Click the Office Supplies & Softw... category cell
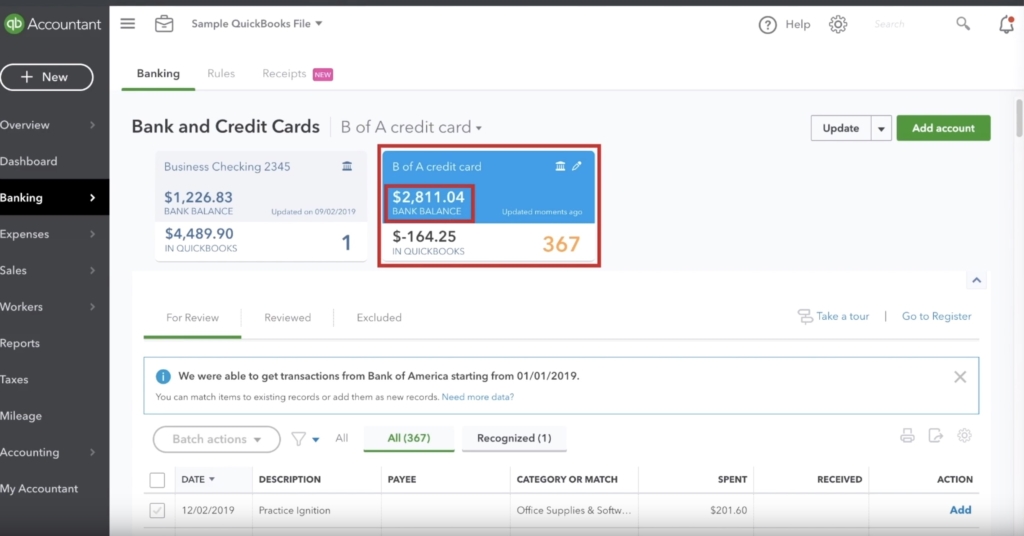 point(573,511)
